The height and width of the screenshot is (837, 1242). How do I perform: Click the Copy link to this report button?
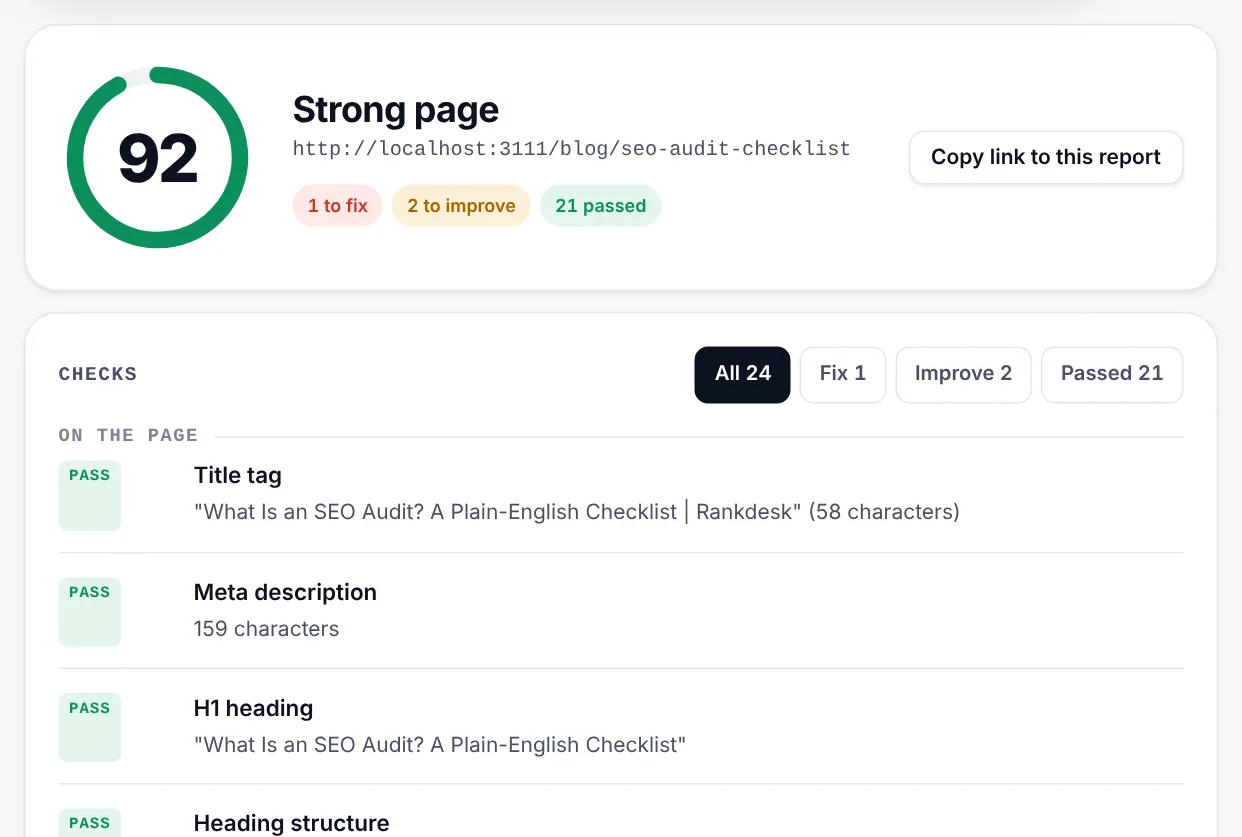(1046, 157)
